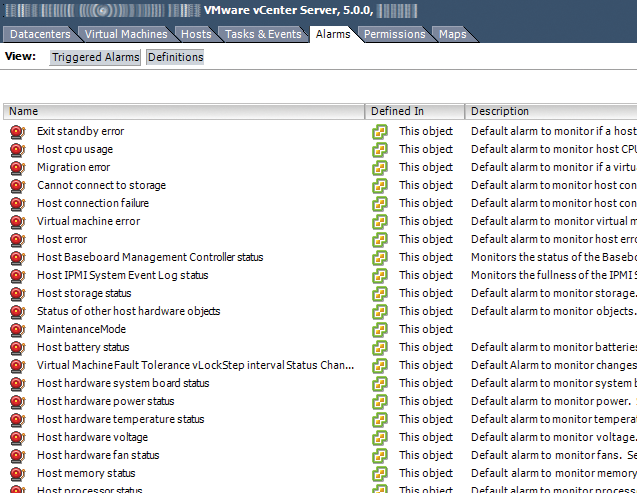Viewport: 637px width, 493px height.
Task: Select Status of other host hardware objects alarm
Action: click(128, 311)
